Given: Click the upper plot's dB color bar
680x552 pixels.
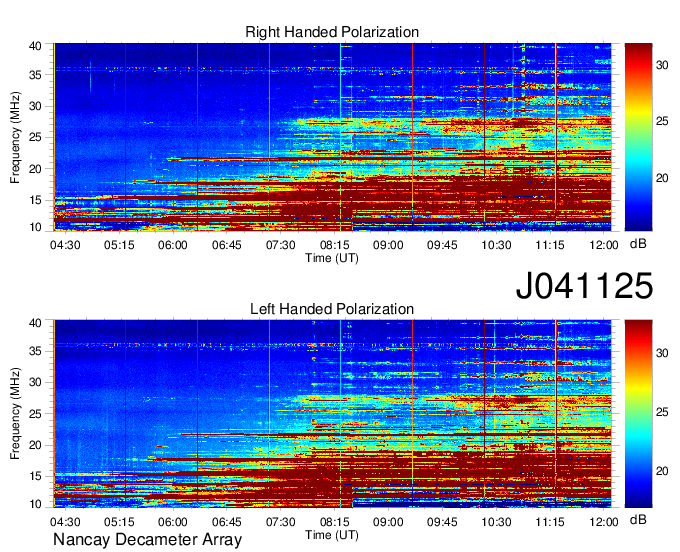Looking at the screenshot, I should pos(638,137).
